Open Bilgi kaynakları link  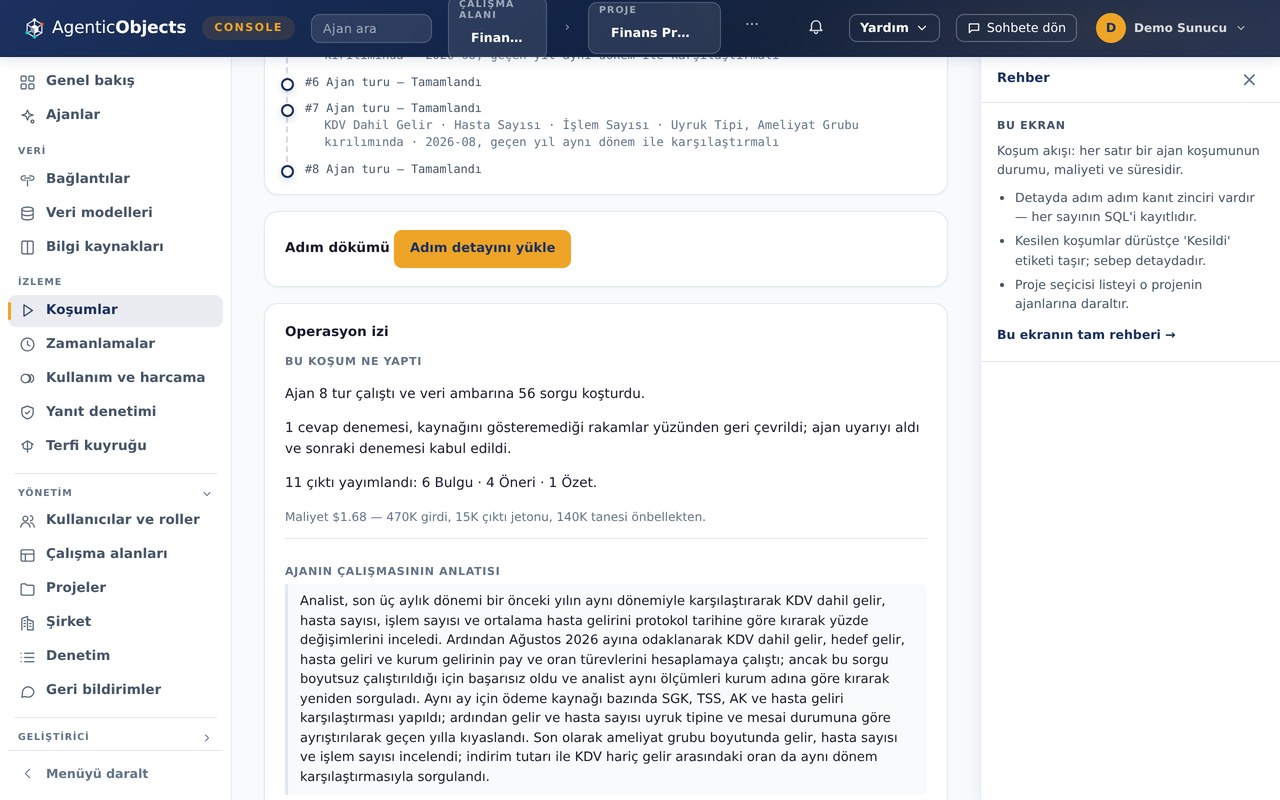116,247
